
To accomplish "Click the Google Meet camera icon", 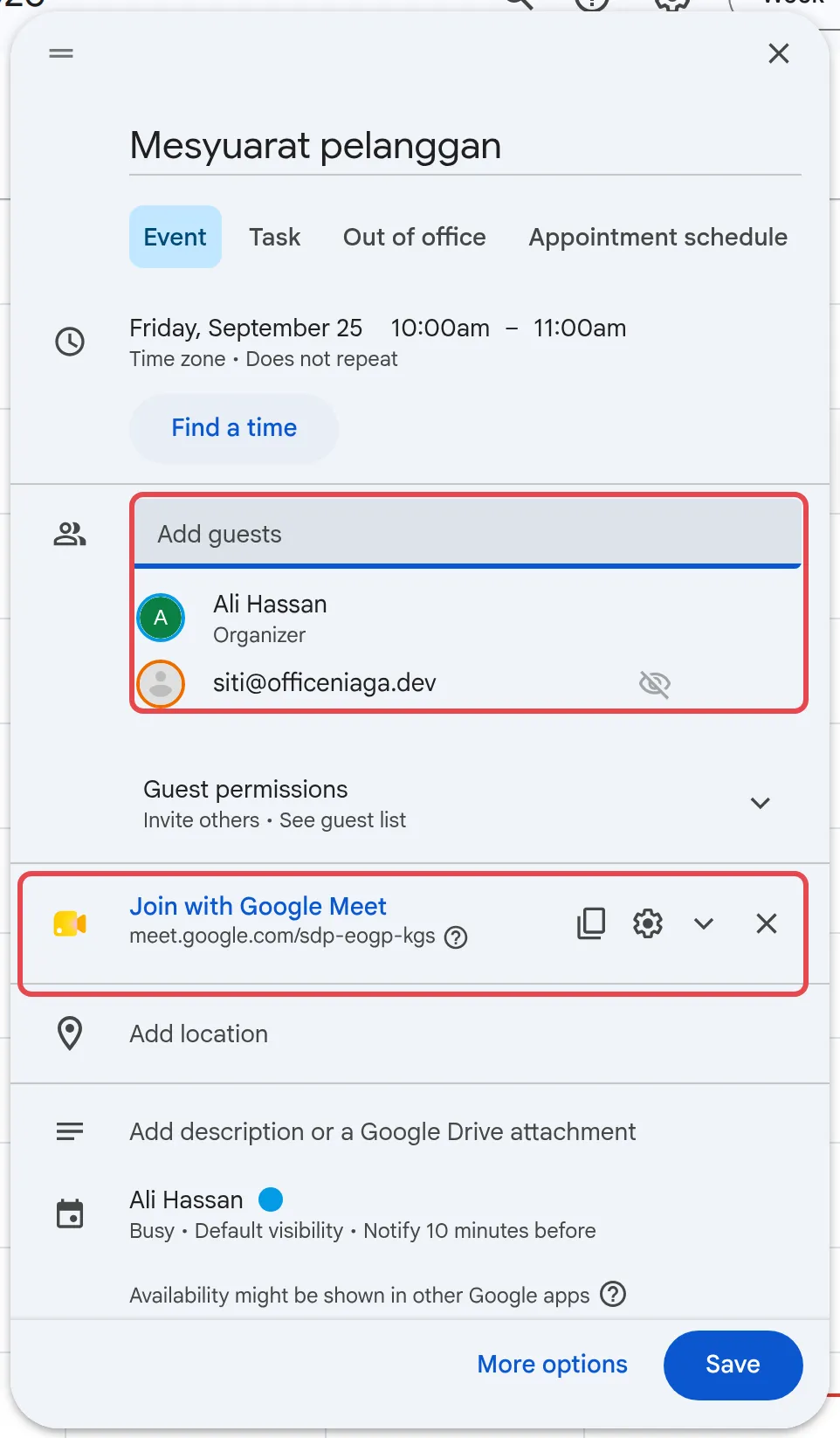I will 70,923.
